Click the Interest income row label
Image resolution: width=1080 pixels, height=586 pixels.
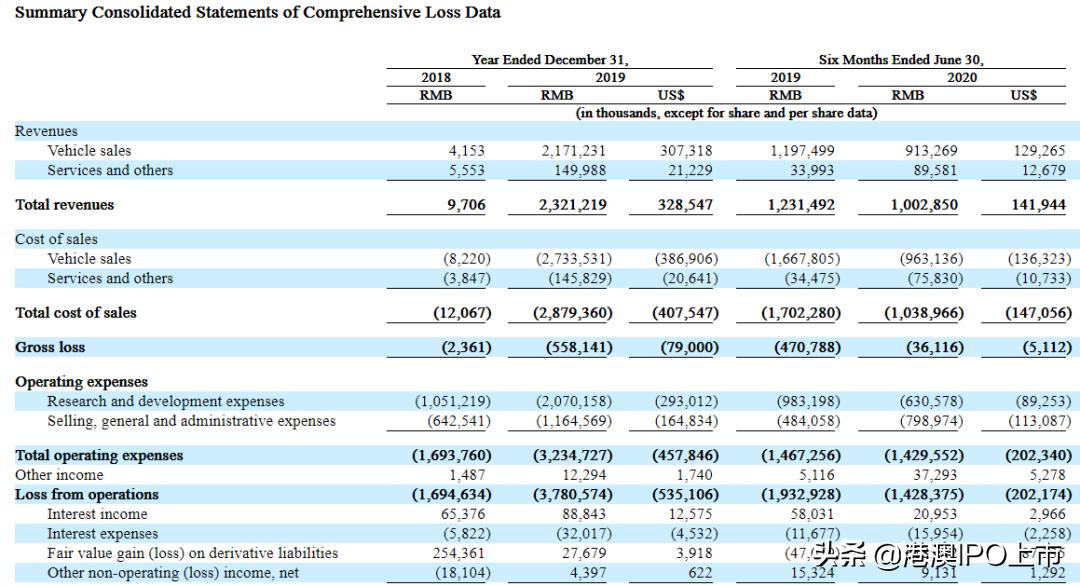[x=97, y=514]
